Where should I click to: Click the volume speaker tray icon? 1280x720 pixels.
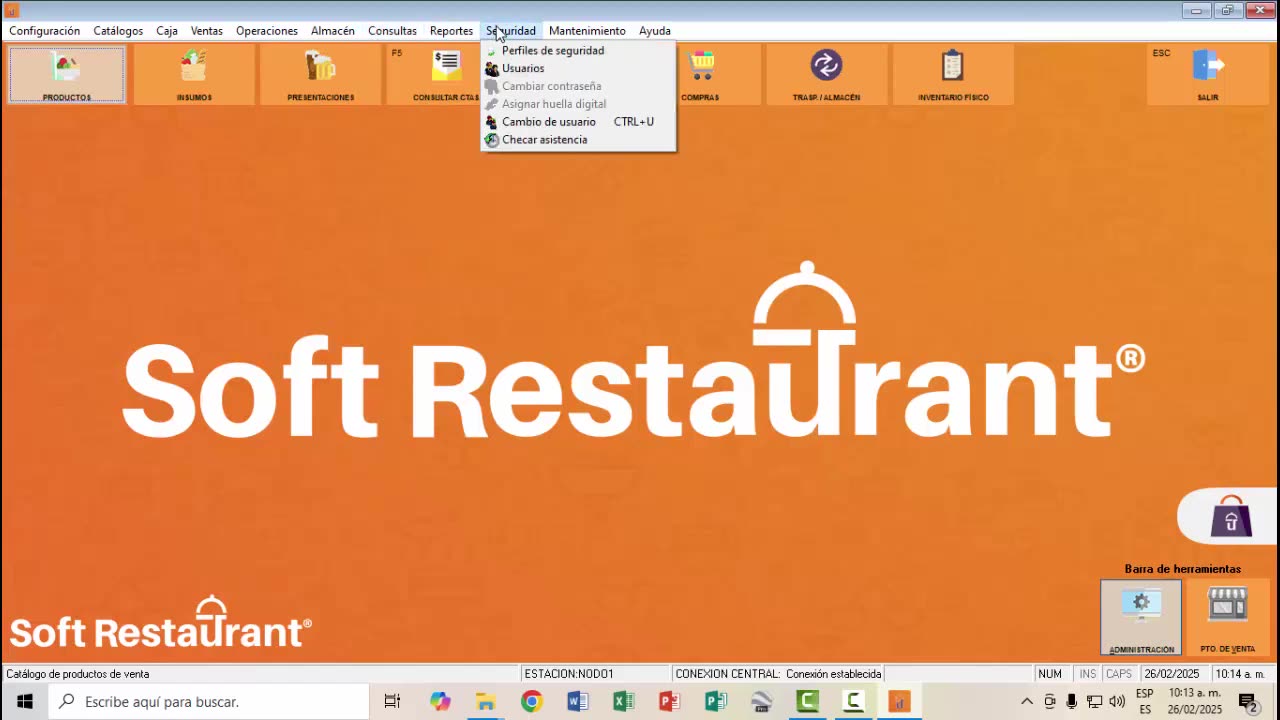point(1117,702)
